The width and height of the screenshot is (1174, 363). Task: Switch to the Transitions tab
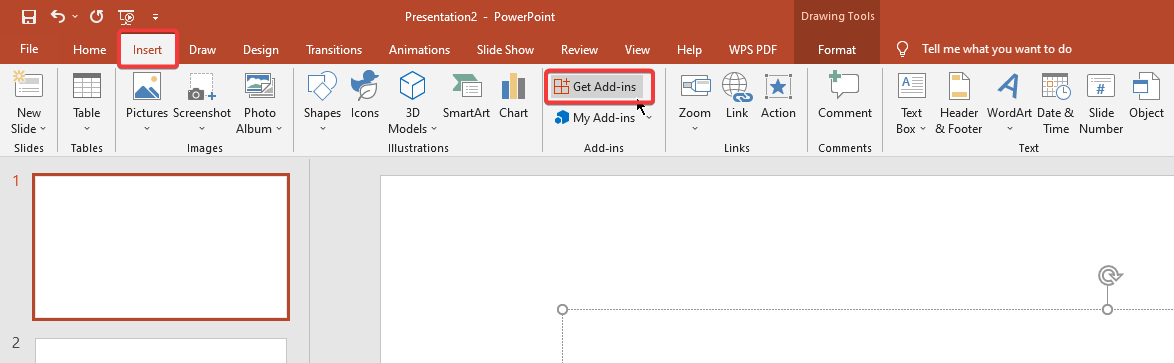334,50
